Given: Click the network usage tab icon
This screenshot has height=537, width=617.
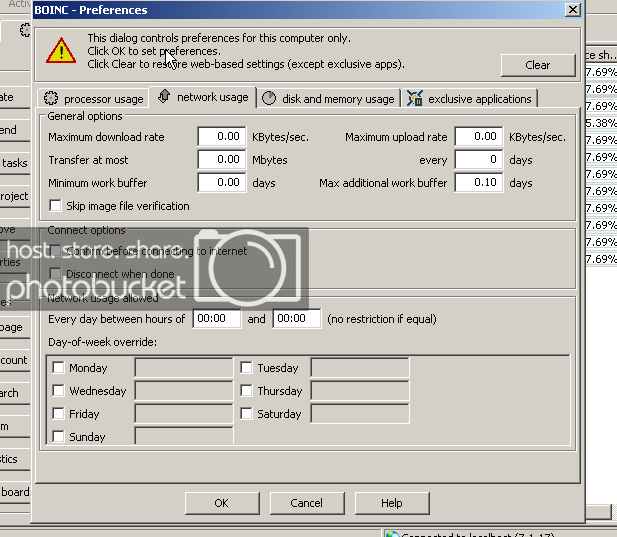Looking at the screenshot, I should 164,97.
